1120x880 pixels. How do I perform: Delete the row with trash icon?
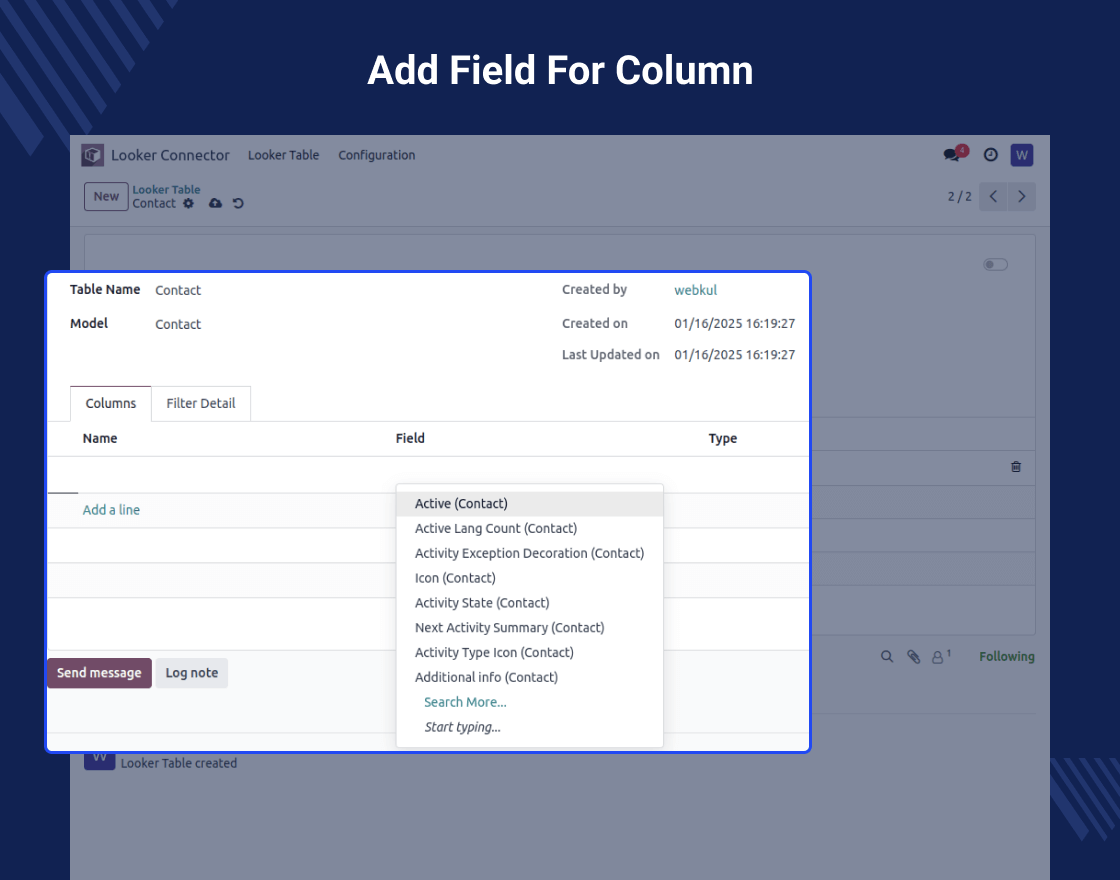[x=1016, y=467]
